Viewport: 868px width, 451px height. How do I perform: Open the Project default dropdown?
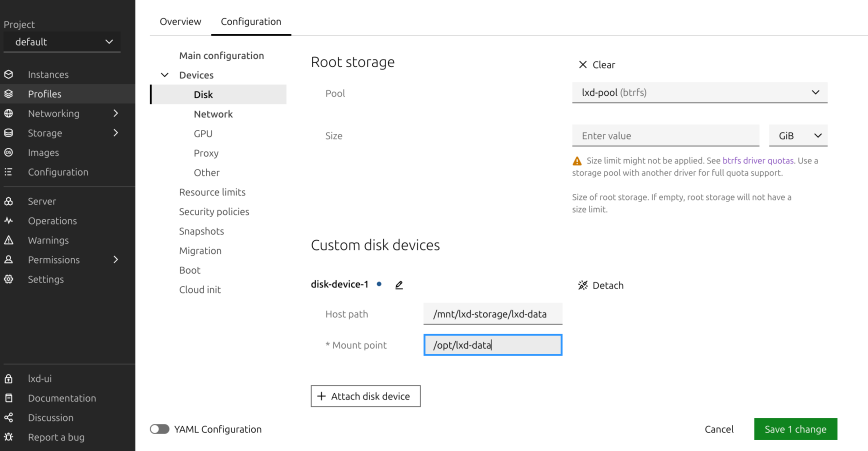click(61, 42)
